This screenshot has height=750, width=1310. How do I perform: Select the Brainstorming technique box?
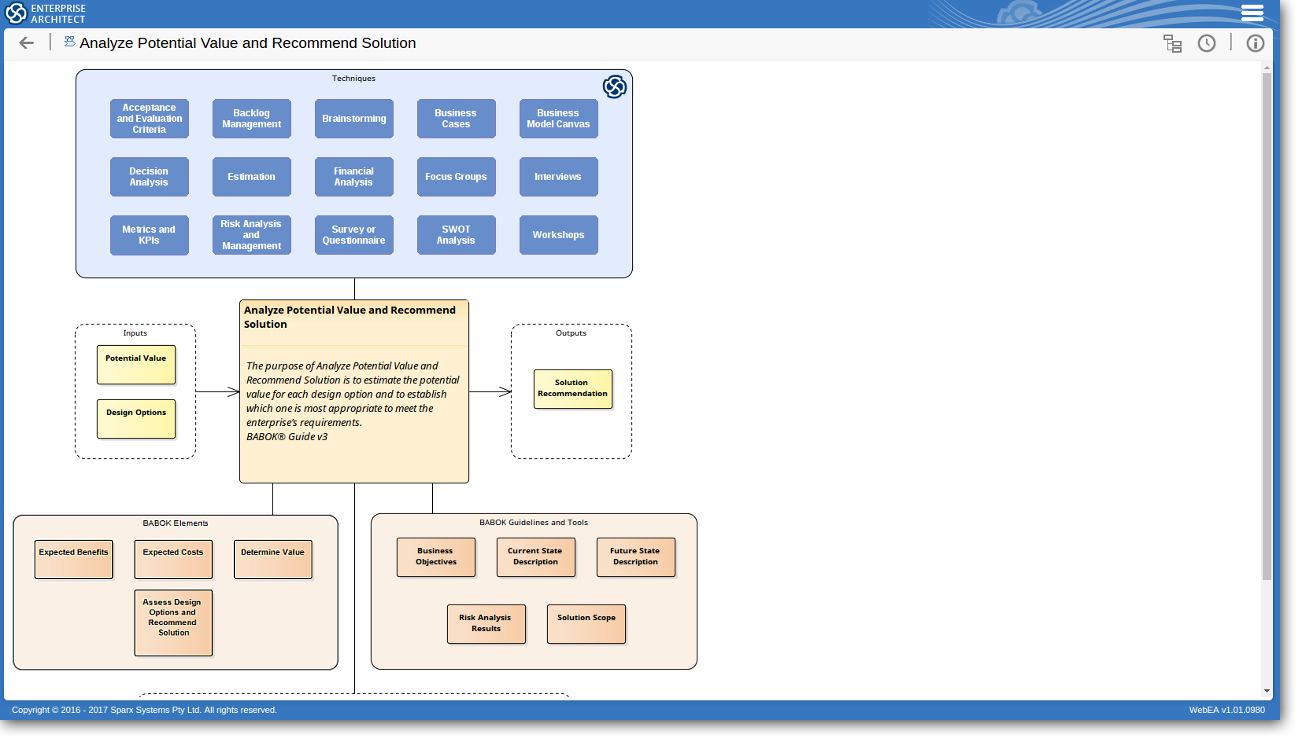click(x=354, y=119)
